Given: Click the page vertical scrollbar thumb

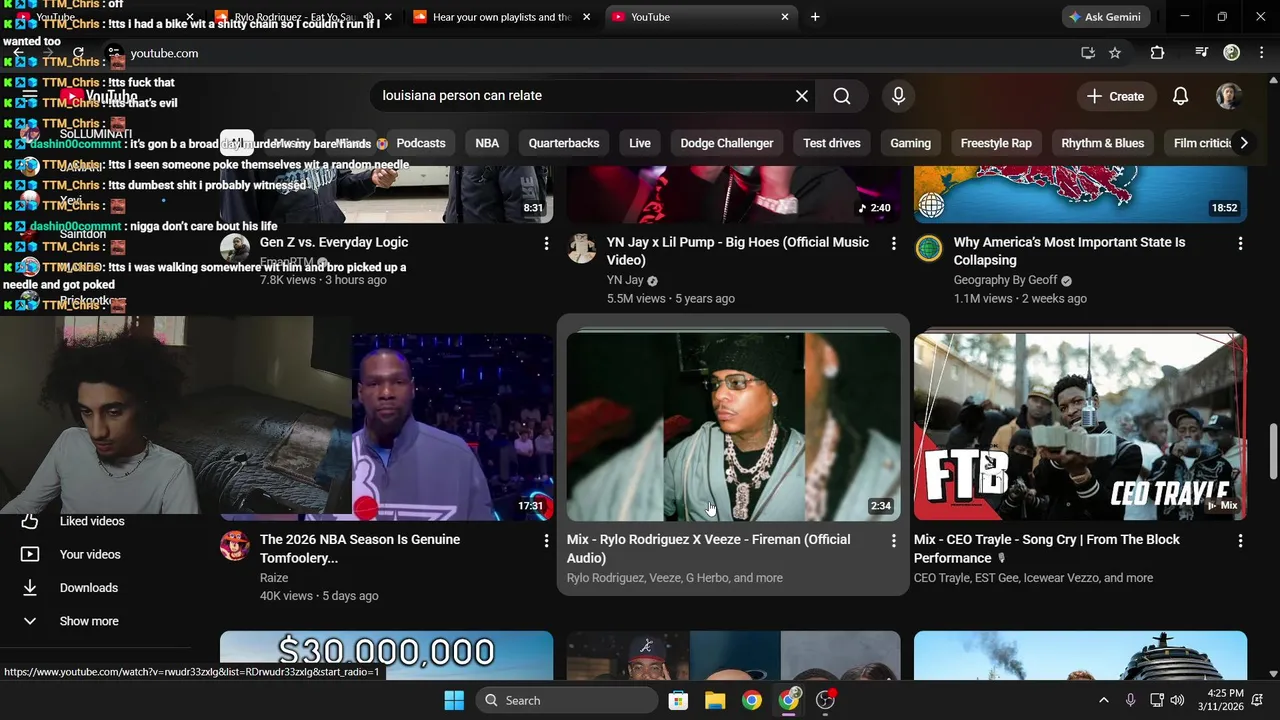Looking at the screenshot, I should pyautogui.click(x=1273, y=451).
